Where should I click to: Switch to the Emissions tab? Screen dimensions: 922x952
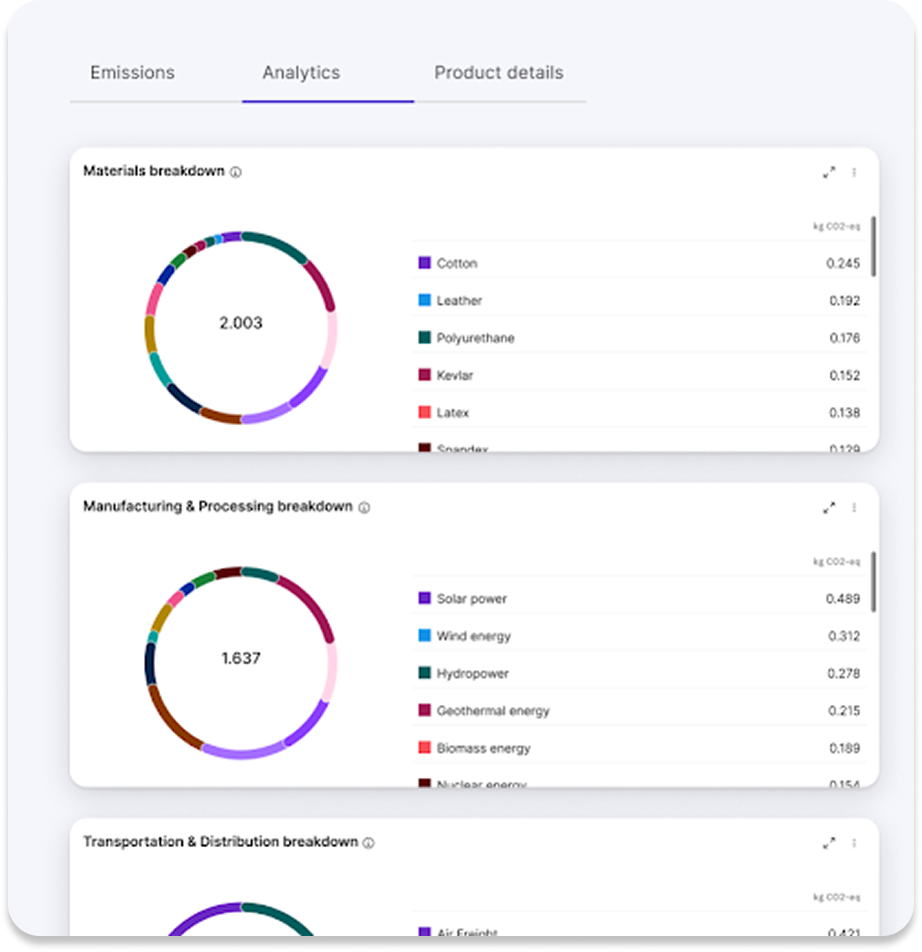(x=132, y=73)
